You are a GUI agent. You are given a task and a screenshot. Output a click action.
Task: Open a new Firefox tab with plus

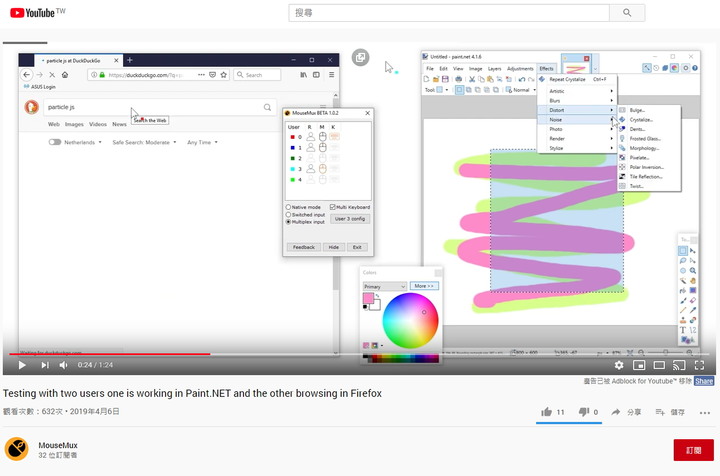[129, 60]
